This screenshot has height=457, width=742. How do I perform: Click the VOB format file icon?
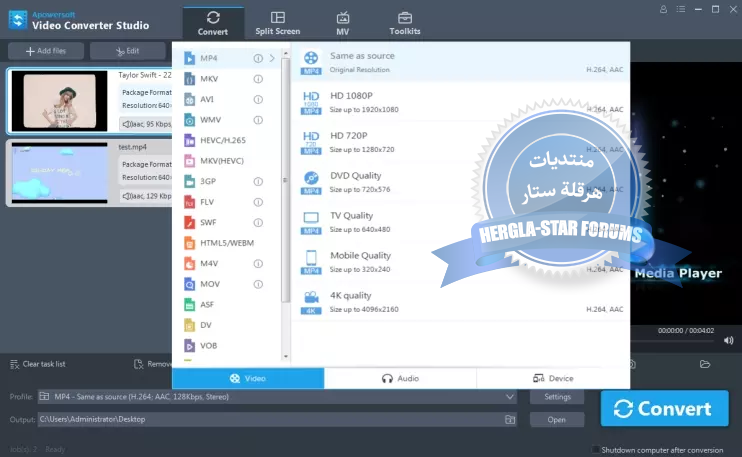click(189, 345)
